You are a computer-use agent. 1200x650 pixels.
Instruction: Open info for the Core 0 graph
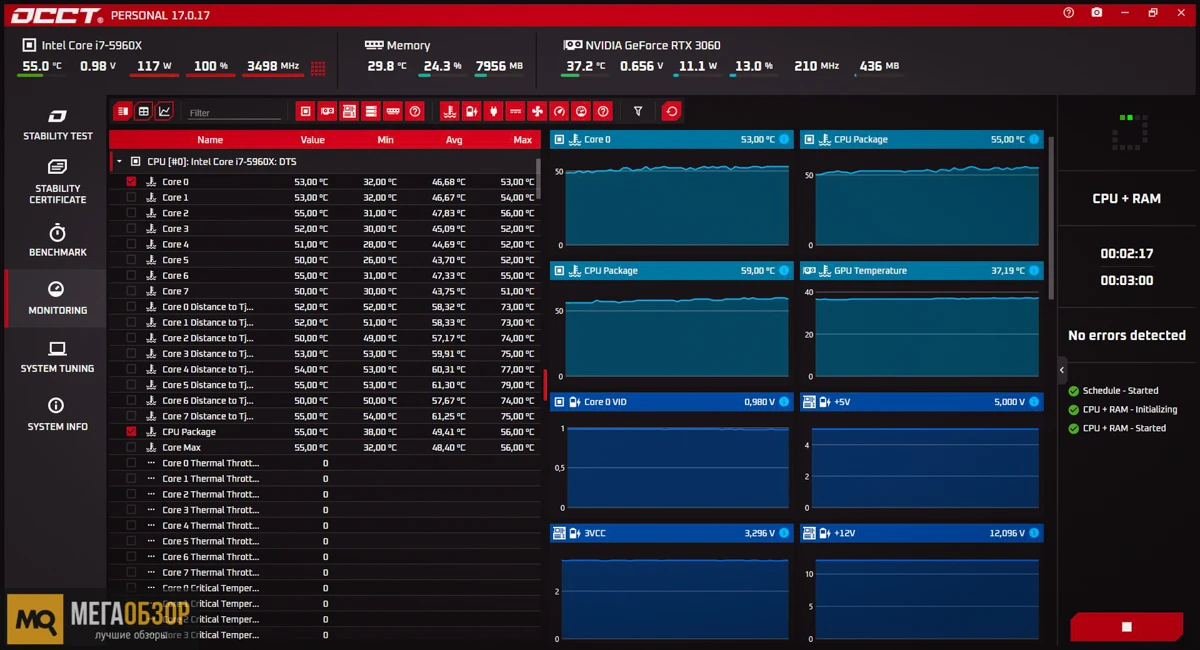783,139
